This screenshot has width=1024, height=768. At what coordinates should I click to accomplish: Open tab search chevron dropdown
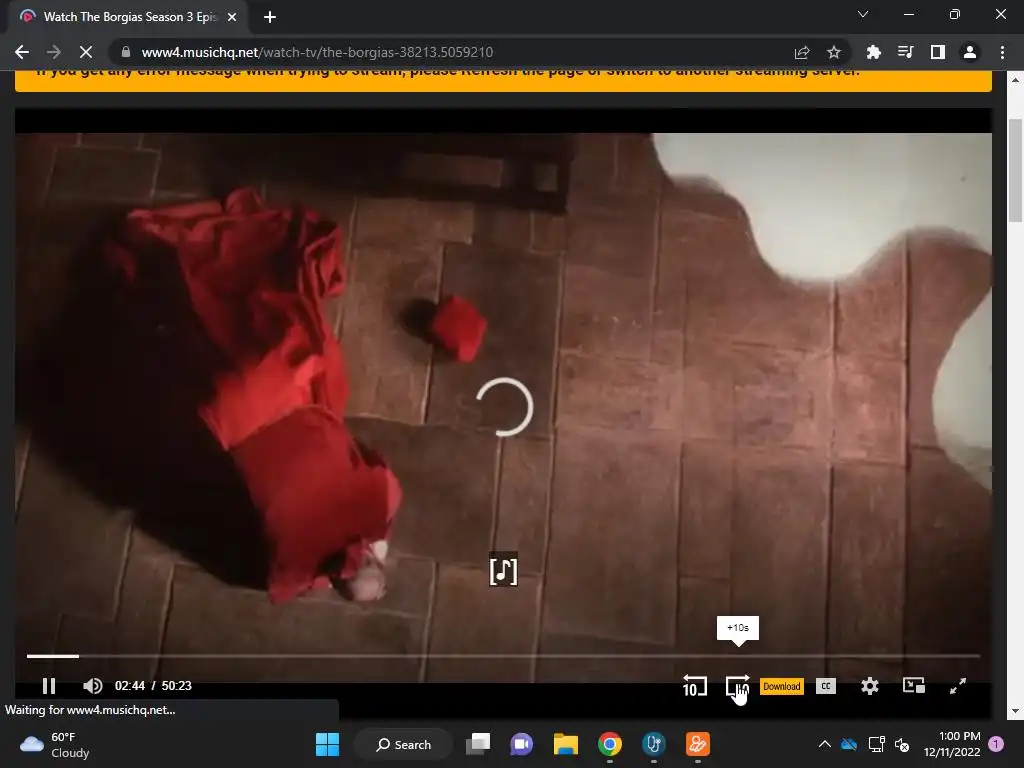(x=863, y=14)
